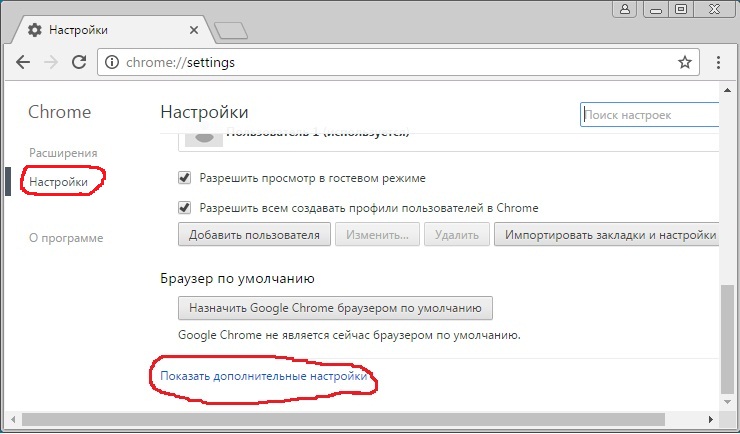This screenshot has width=740, height=434.
Task: Minimize the Chrome window
Action: click(655, 9)
